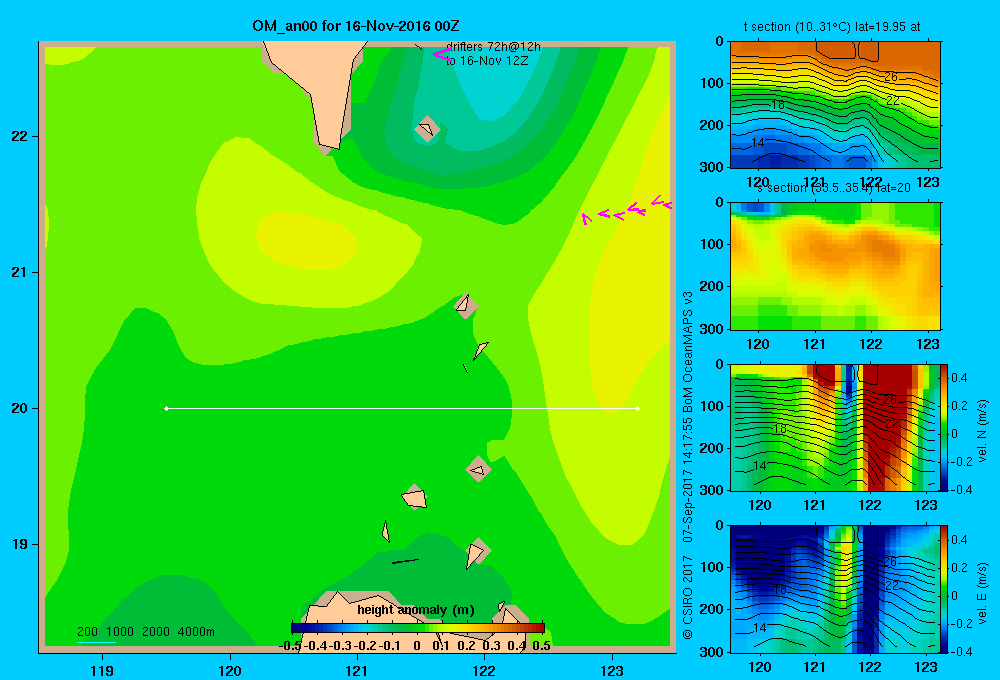This screenshot has height=680, width=1000.
Task: Click longitude label 123 on the main map
Action: tap(612, 670)
